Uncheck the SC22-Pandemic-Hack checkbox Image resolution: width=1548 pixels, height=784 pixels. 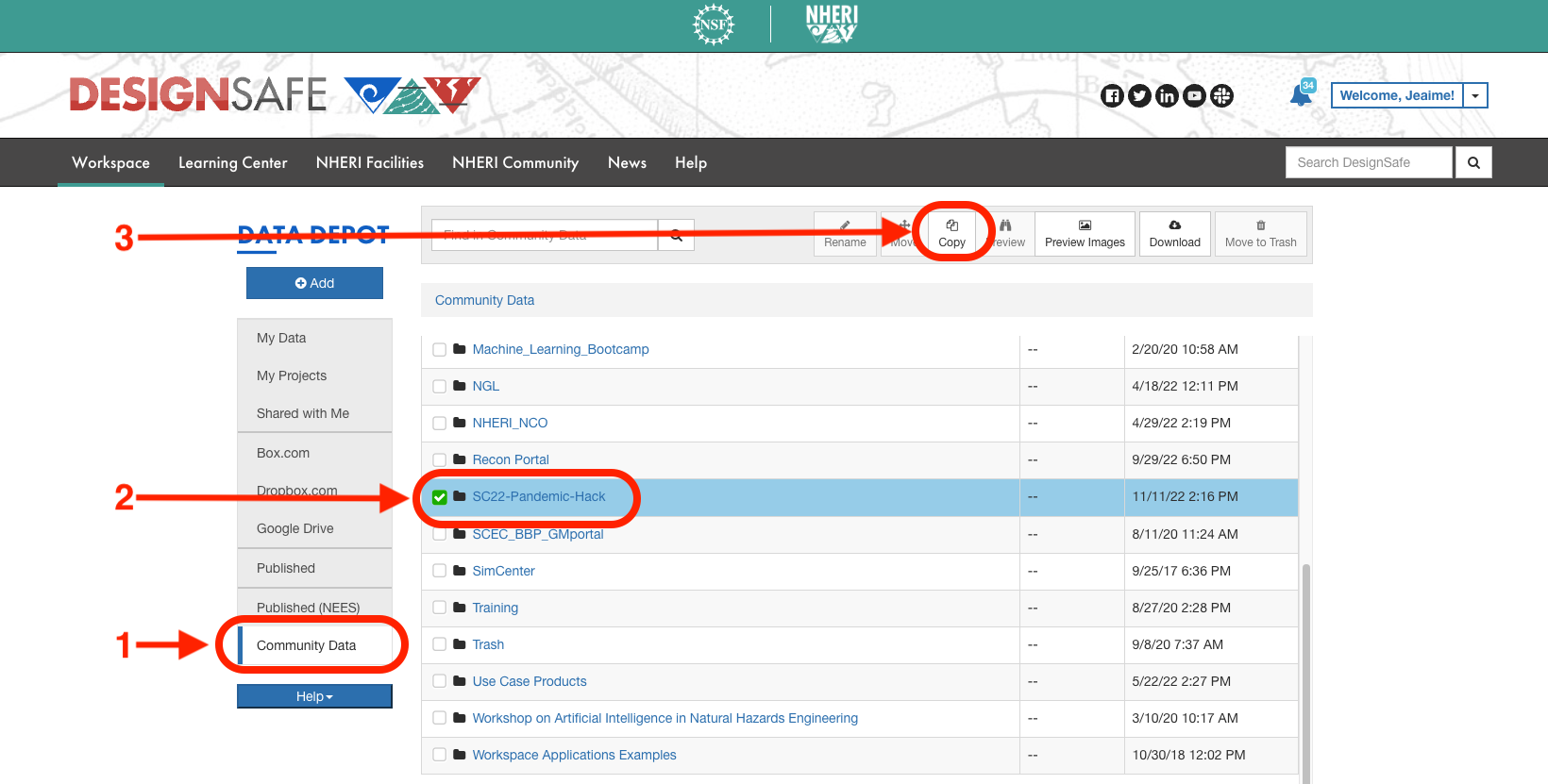(440, 497)
